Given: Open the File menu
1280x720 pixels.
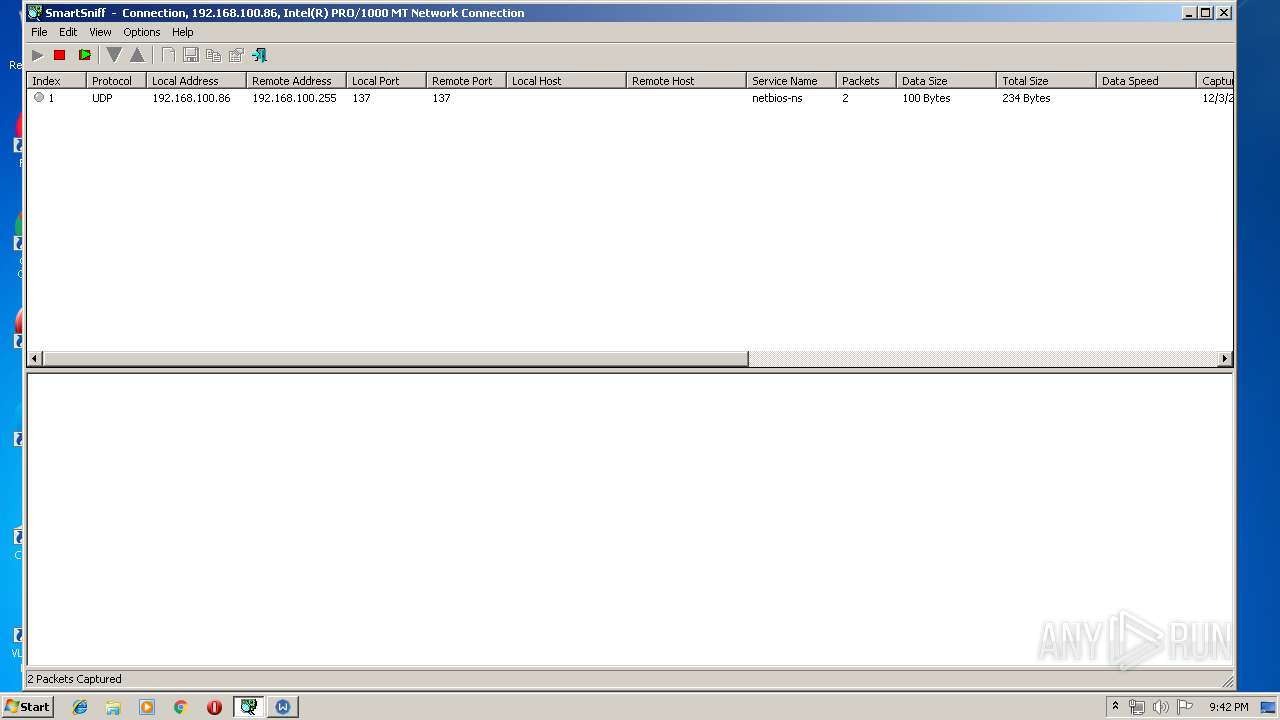Looking at the screenshot, I should 39,32.
